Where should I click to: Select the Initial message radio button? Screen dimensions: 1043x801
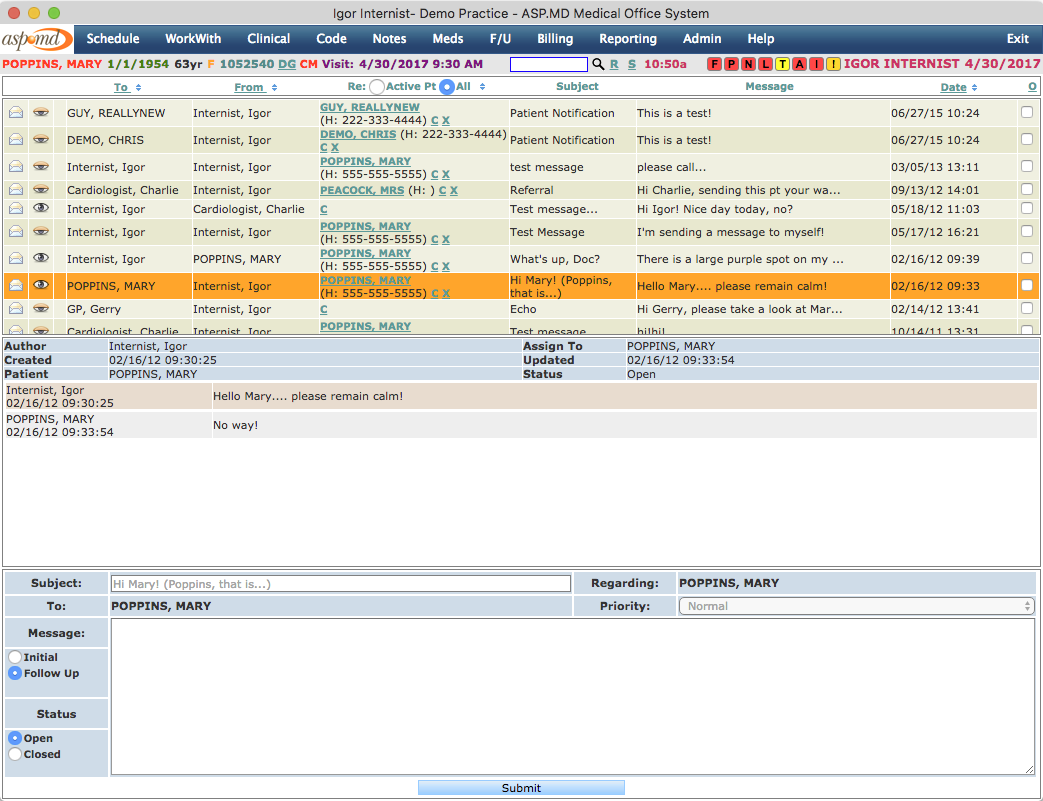click(15, 657)
